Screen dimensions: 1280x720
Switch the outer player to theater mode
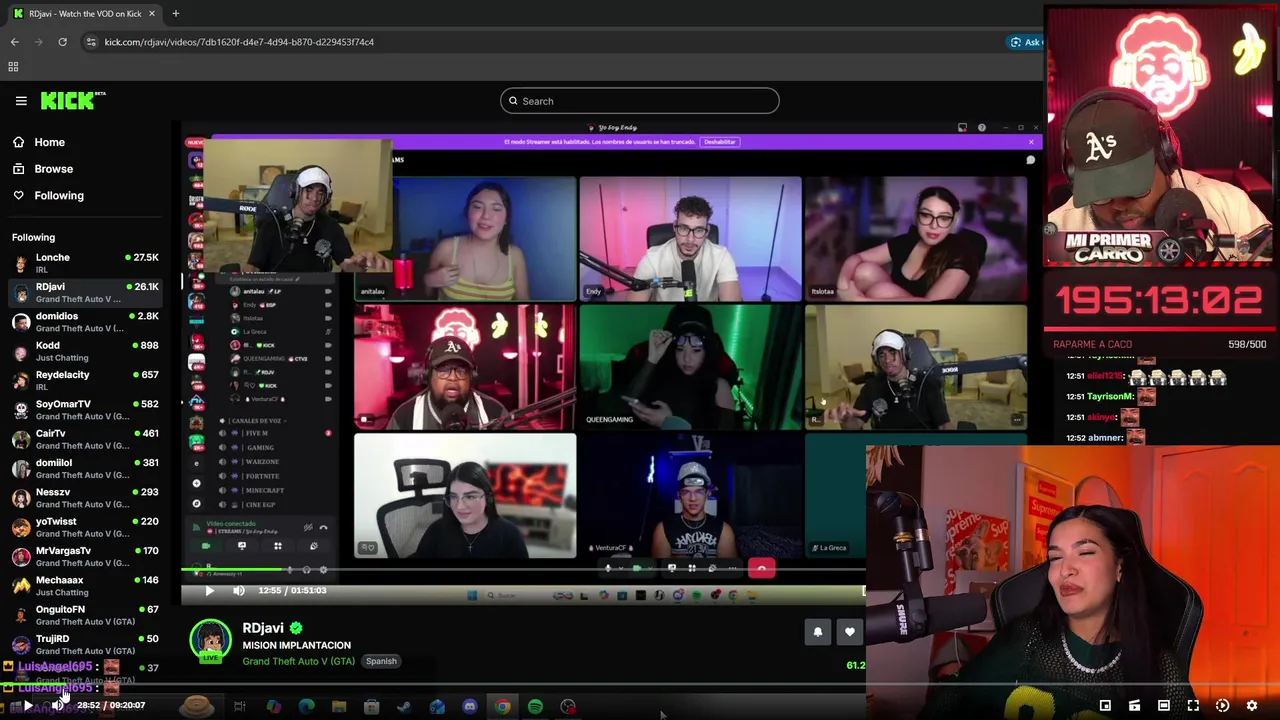tap(1163, 706)
